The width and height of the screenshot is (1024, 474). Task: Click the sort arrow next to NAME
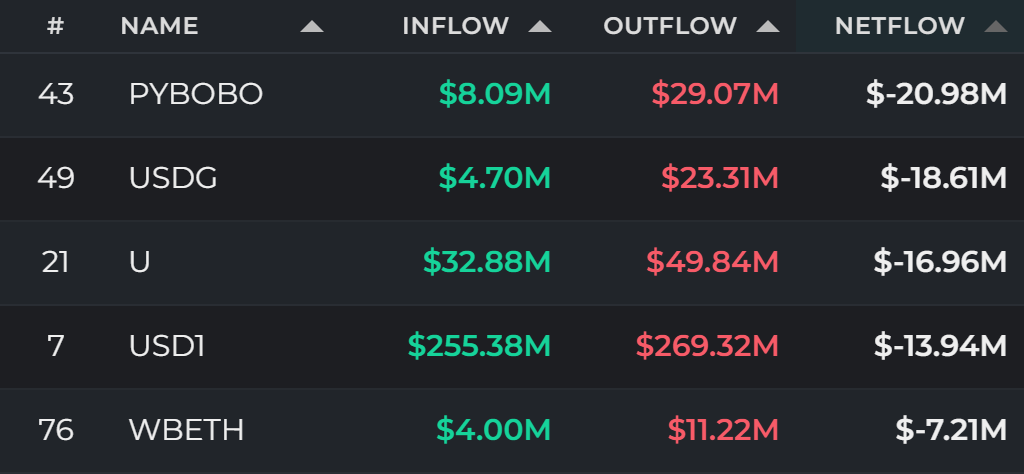pyautogui.click(x=312, y=27)
